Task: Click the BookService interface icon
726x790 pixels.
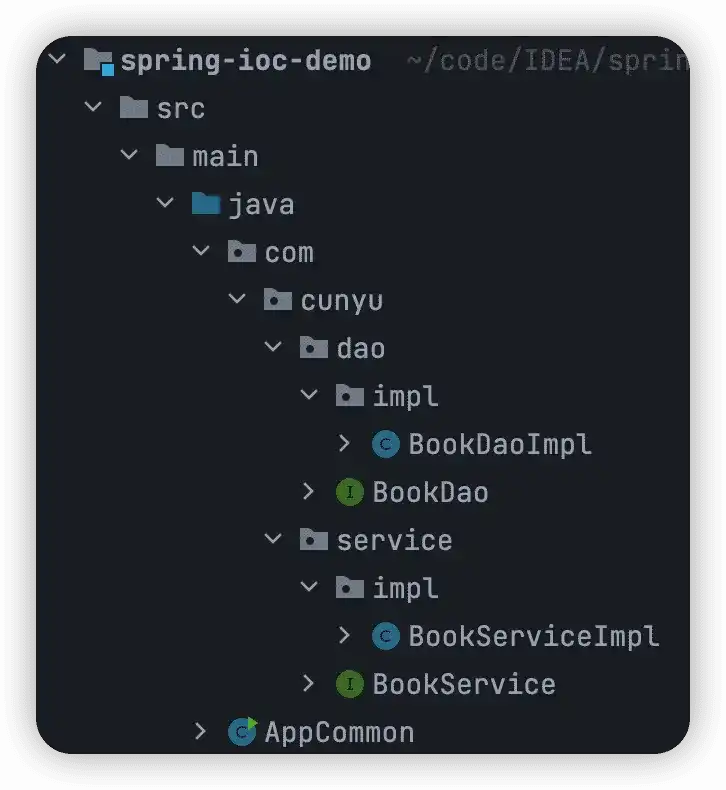Action: point(349,684)
